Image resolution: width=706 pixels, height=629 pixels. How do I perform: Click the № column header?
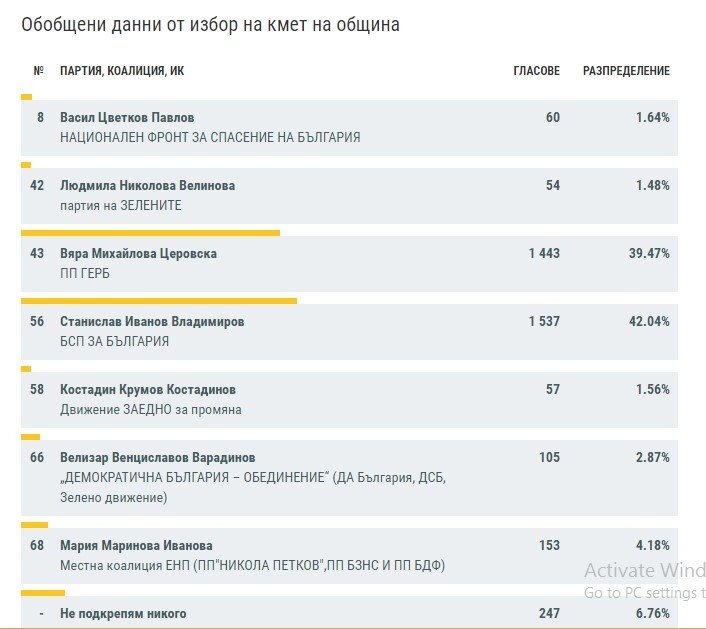click(x=39, y=71)
